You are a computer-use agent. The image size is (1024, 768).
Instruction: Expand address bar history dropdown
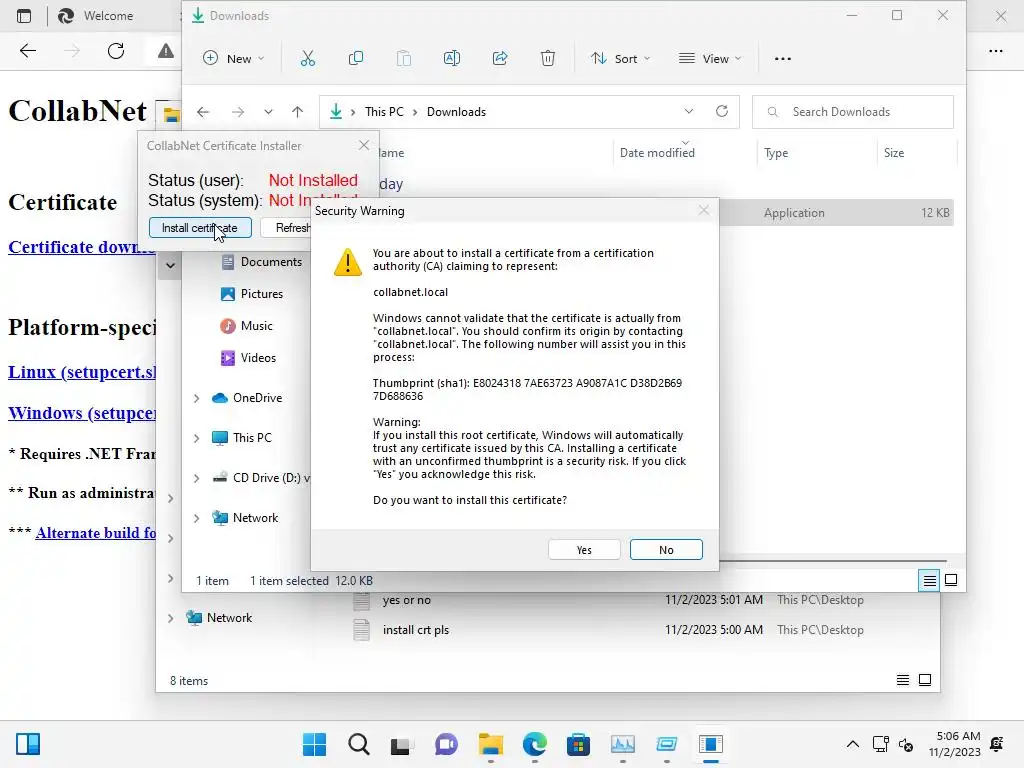tap(688, 112)
